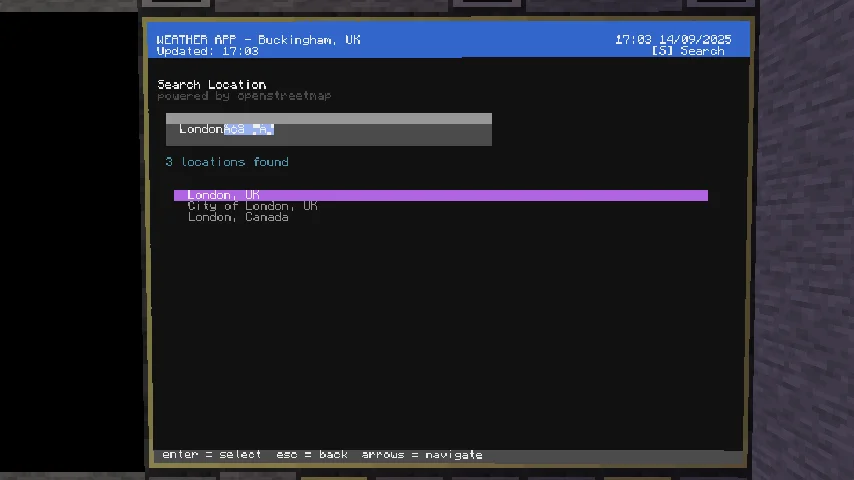Click the highlighted text after London in field
The image size is (854, 480).
pos(249,130)
